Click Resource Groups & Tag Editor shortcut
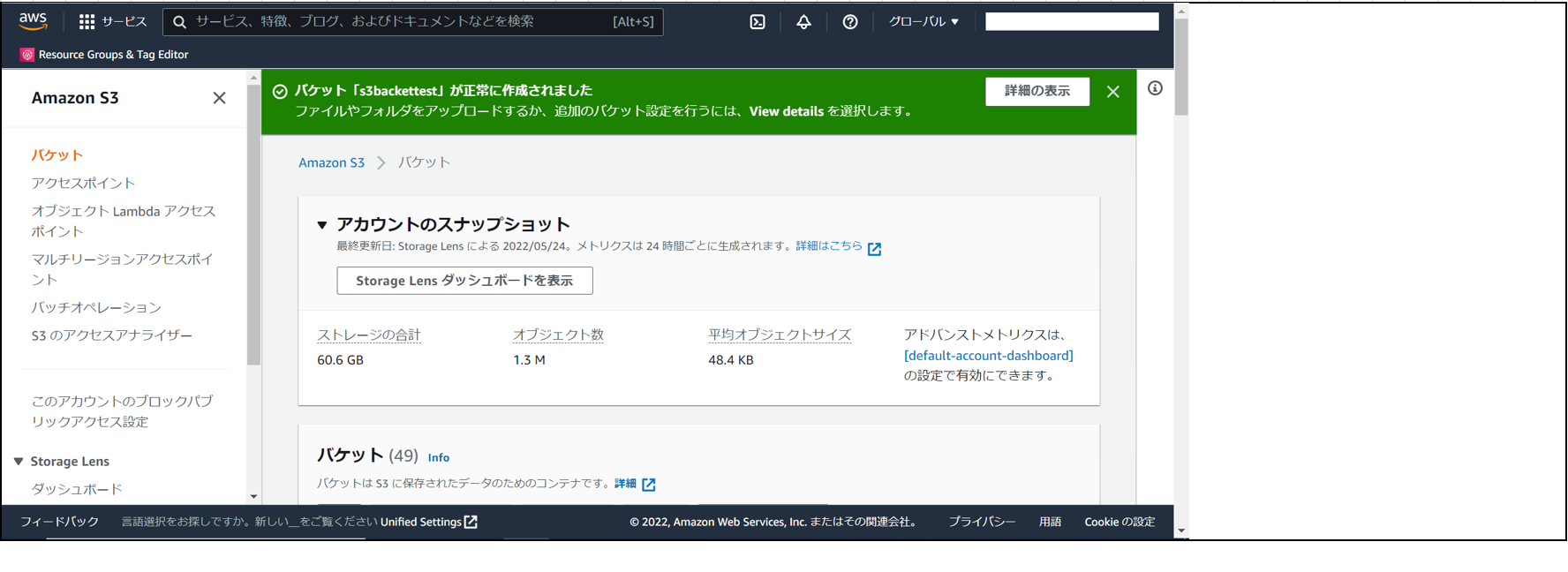This screenshot has height=572, width=1568. pos(105,55)
